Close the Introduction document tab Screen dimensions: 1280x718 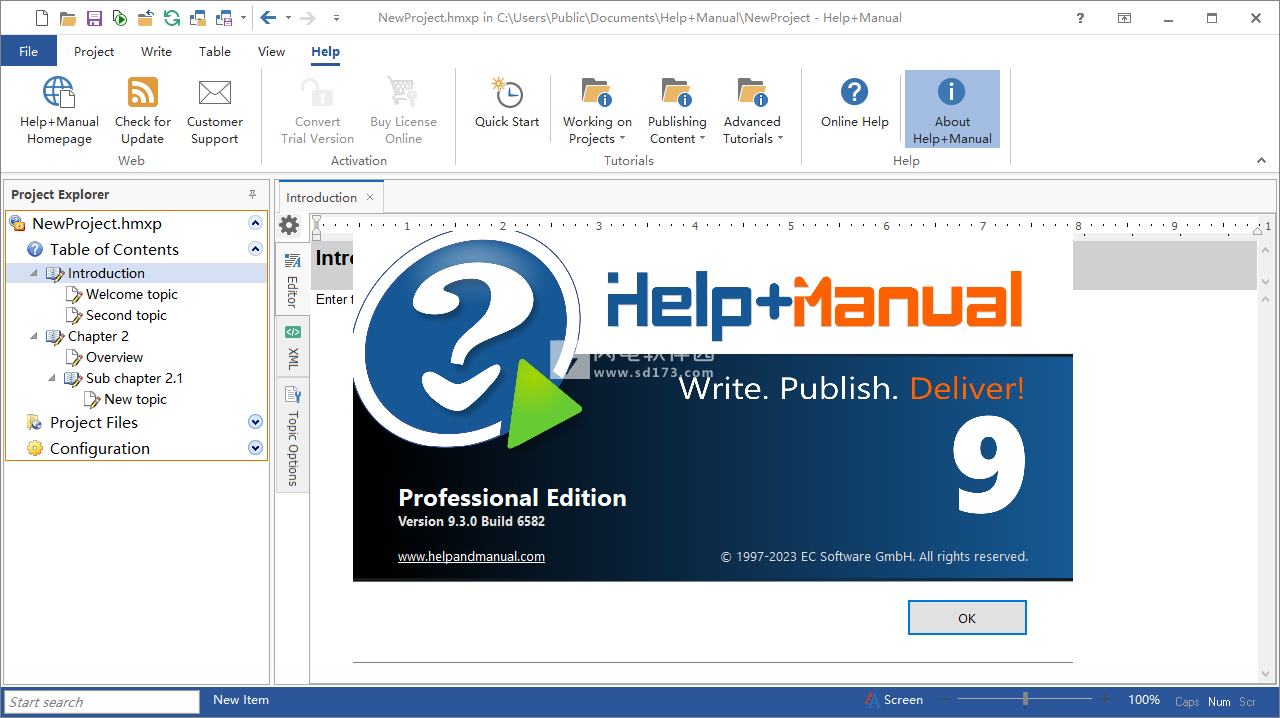(x=370, y=197)
